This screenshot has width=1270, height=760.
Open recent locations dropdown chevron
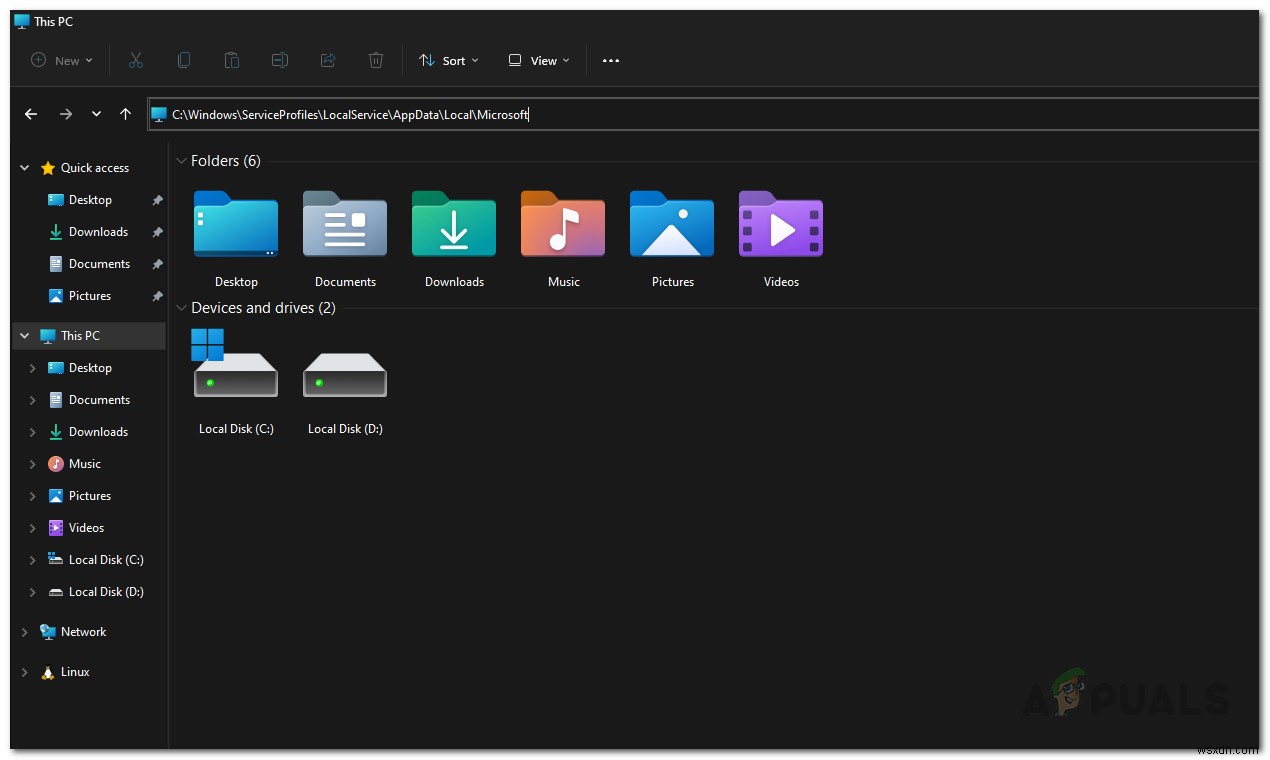96,114
